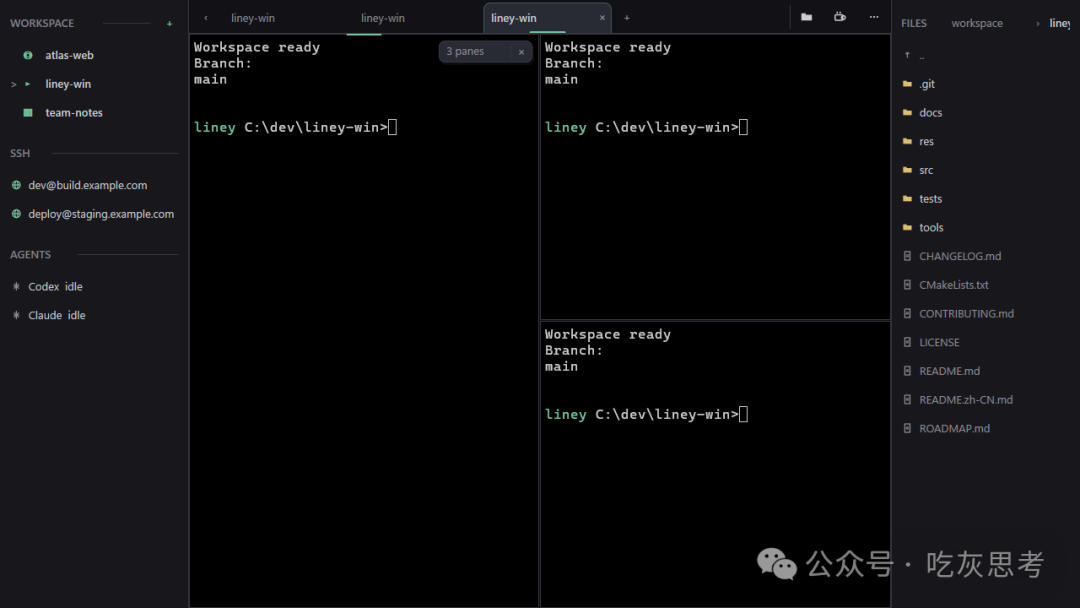Click the LICENSE file icon
Screen dimensions: 1080x608
pos(907,342)
